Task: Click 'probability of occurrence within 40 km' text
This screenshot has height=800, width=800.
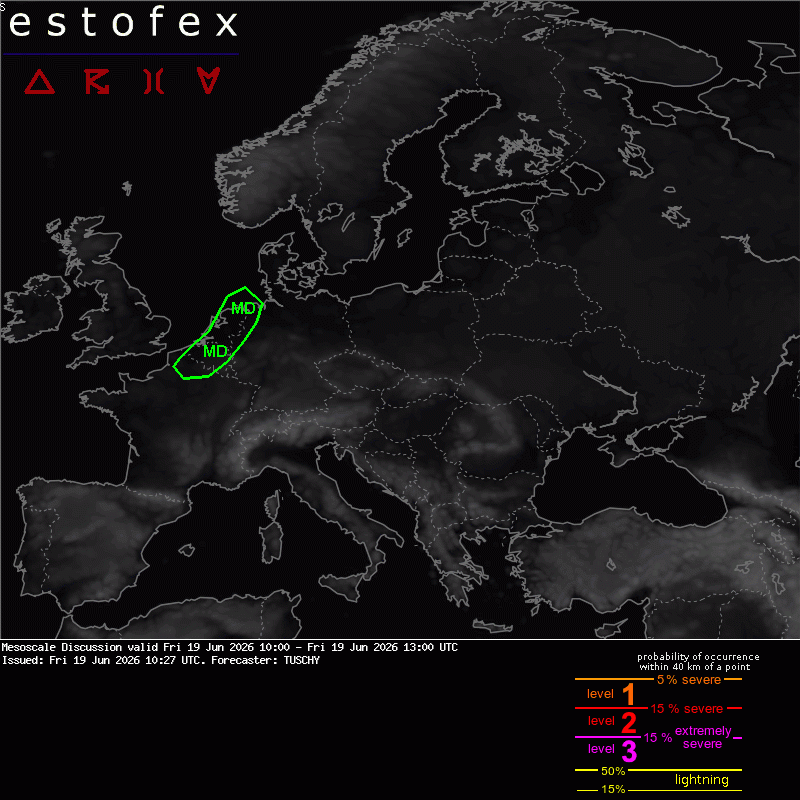Action: 698,662
